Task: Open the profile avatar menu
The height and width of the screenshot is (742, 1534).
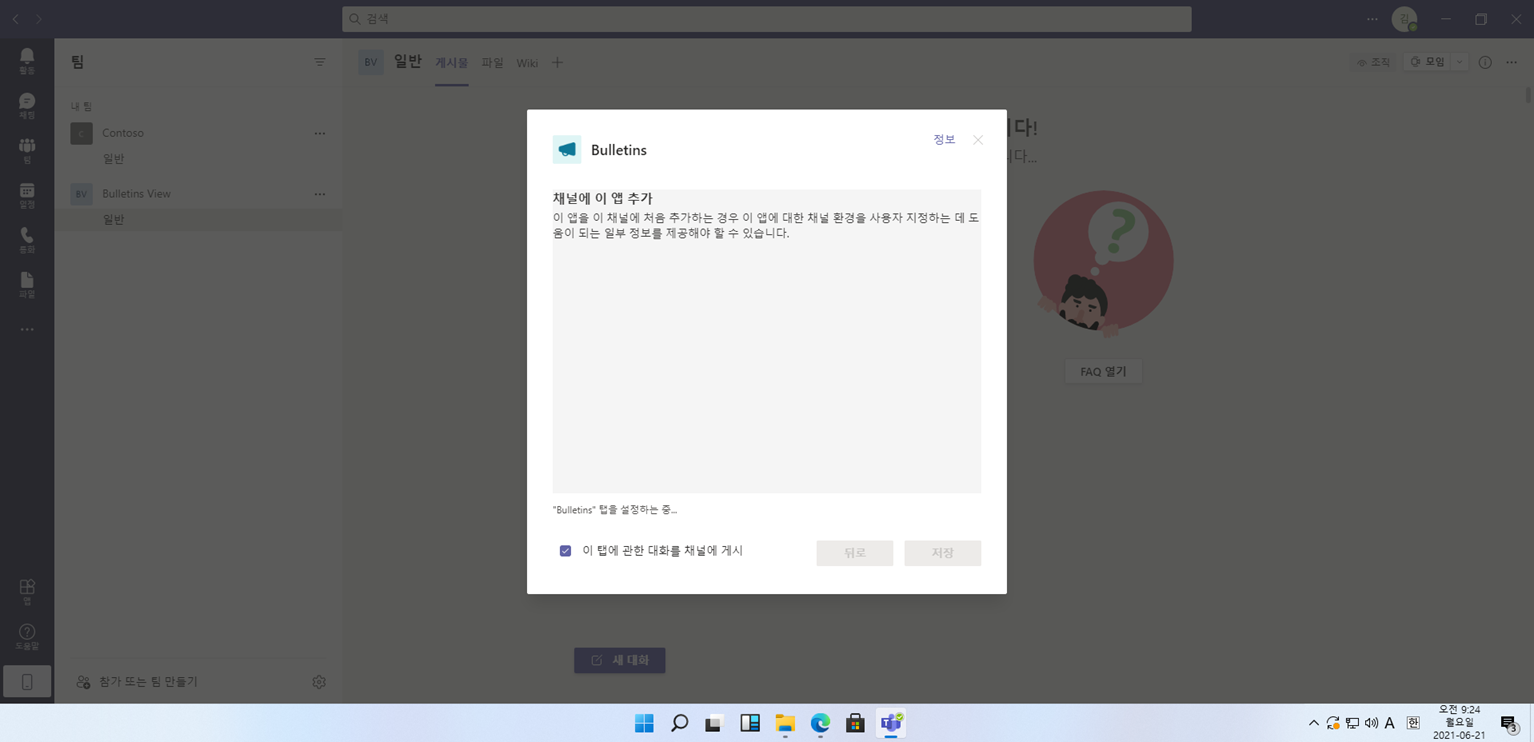Action: point(1404,19)
